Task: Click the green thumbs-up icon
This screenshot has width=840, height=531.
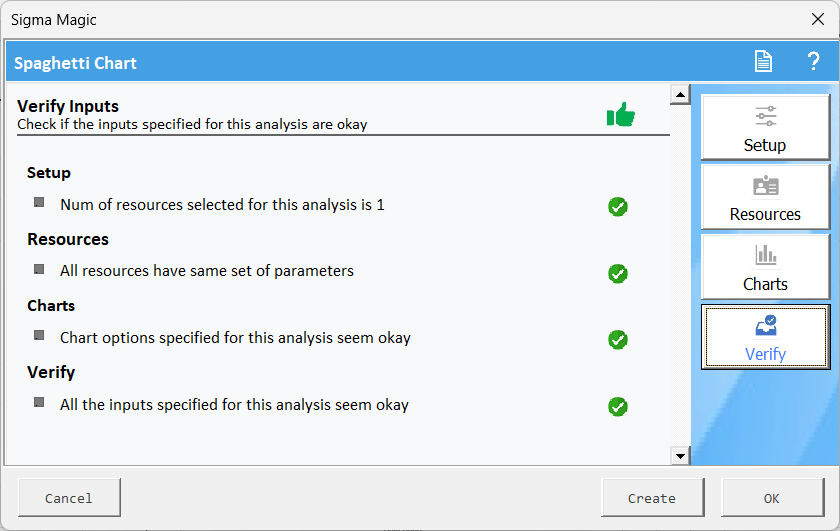Action: [620, 115]
